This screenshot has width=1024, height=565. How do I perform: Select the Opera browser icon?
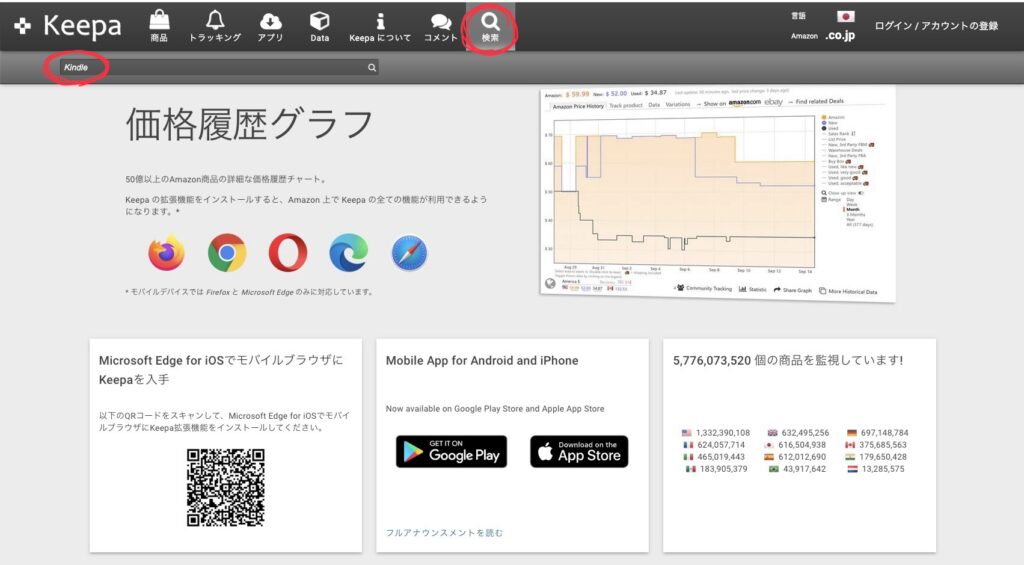(288, 253)
